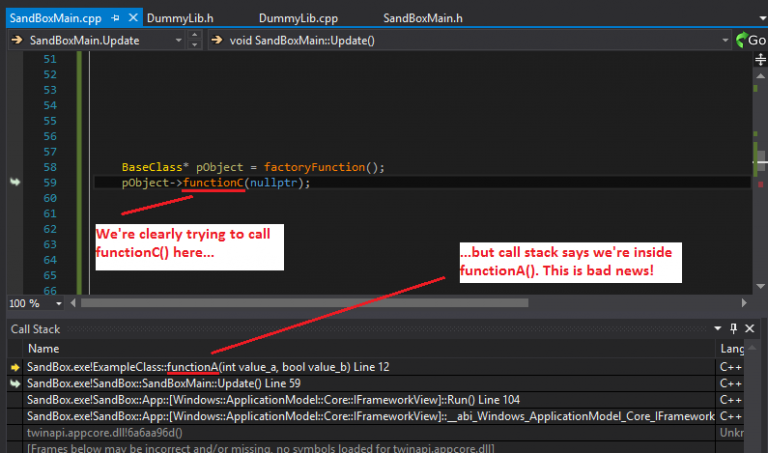Image resolution: width=768 pixels, height=453 pixels.
Task: Close the Call Stack panel
Action: (749, 329)
